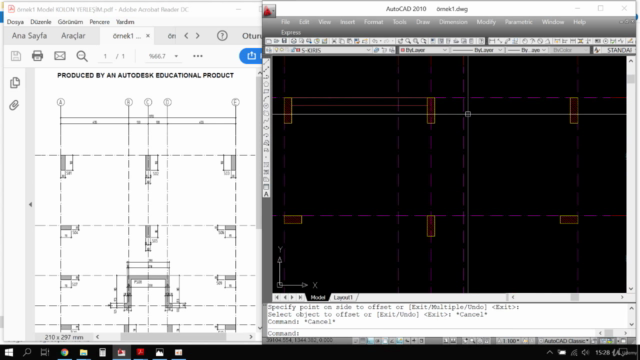The height and width of the screenshot is (360, 640).
Task: Click the blue share button in Acrobat
Action: coord(251,56)
